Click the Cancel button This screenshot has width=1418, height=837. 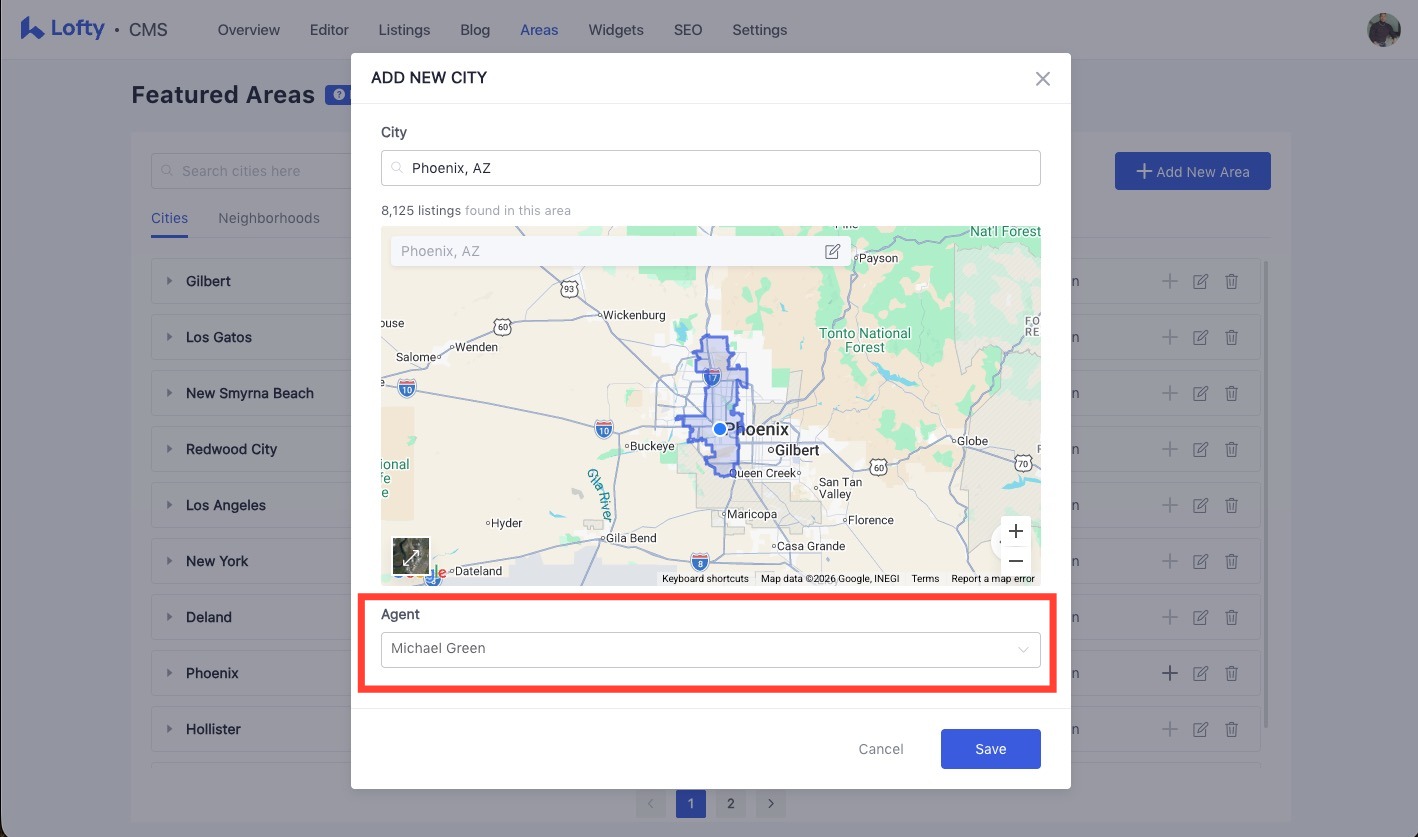[881, 749]
